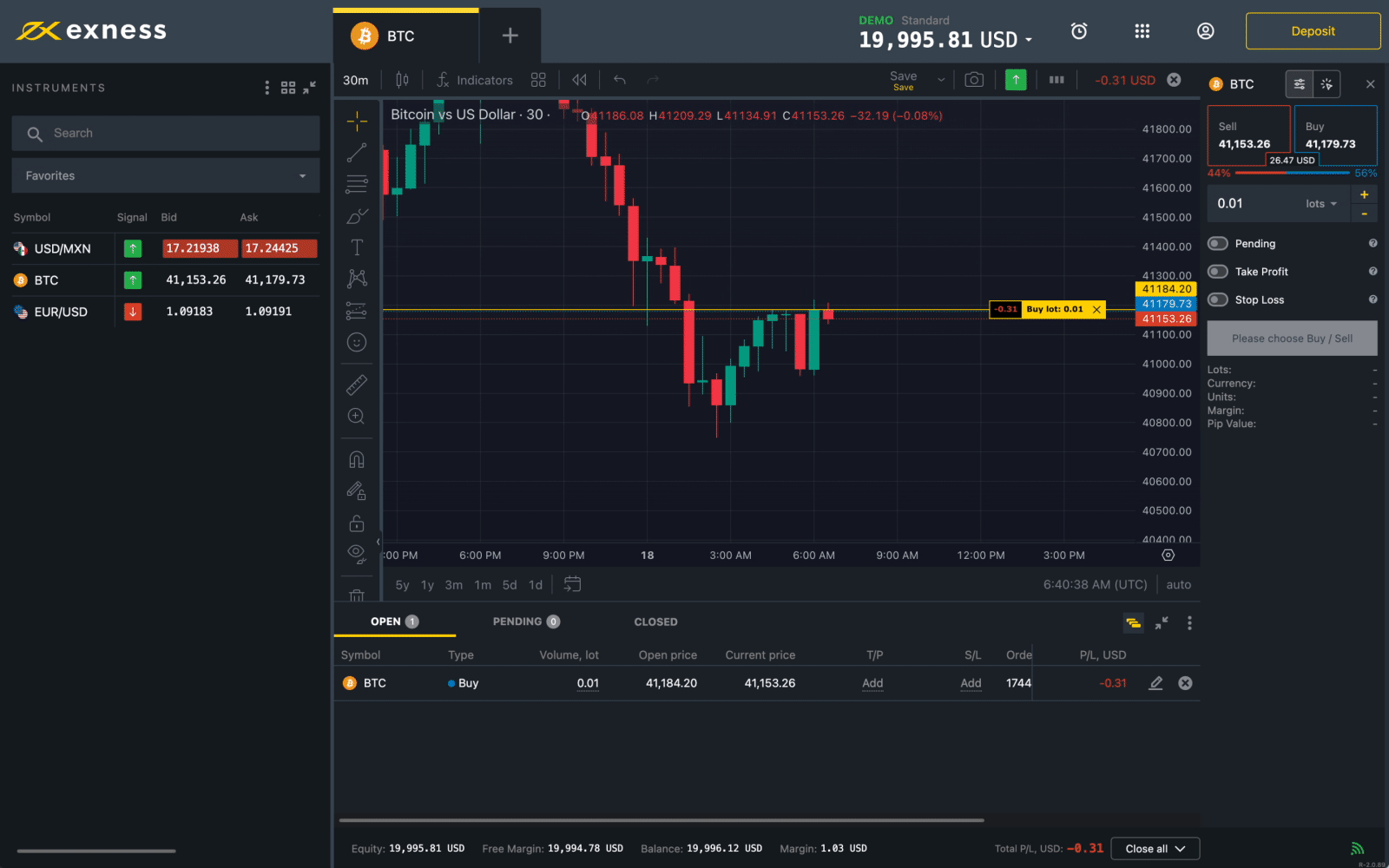
Task: Select EUR/USD in instruments list
Action: coord(165,312)
